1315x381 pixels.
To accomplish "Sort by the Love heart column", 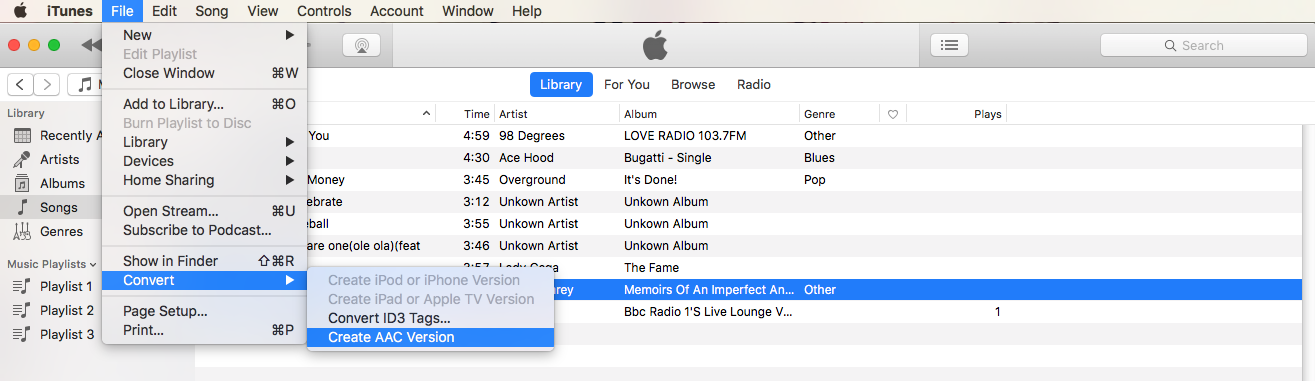I will pos(893,114).
